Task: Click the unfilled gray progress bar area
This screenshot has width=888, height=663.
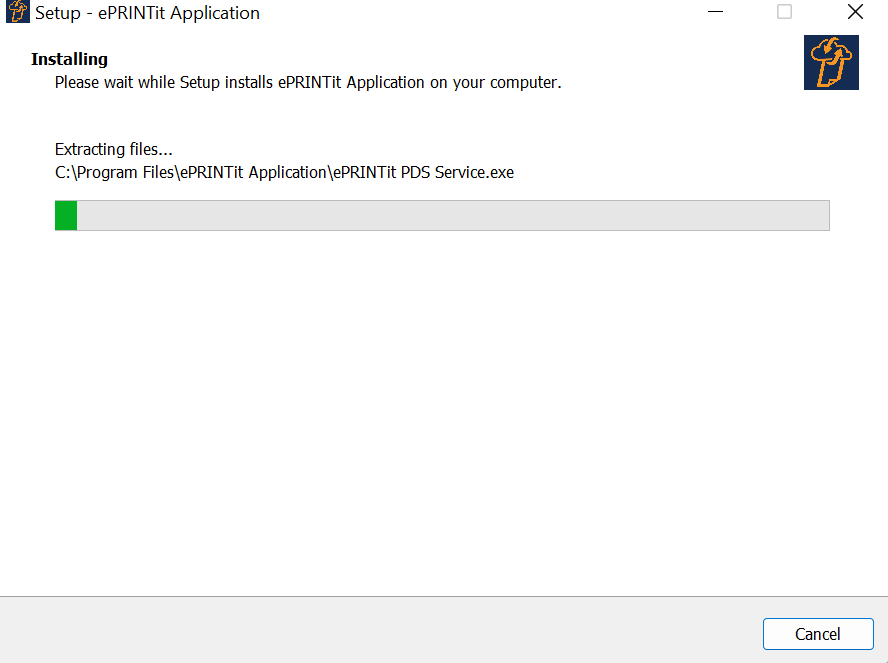Action: click(450, 215)
